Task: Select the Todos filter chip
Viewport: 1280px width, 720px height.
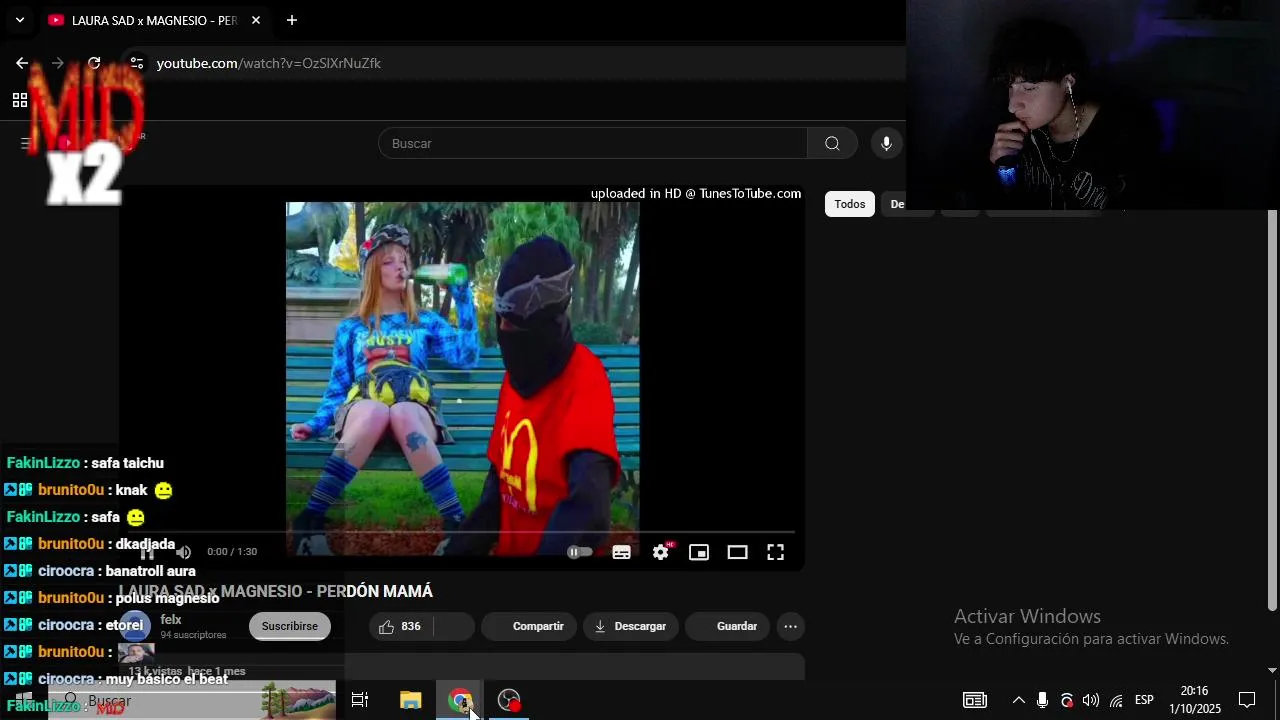Action: coord(850,204)
